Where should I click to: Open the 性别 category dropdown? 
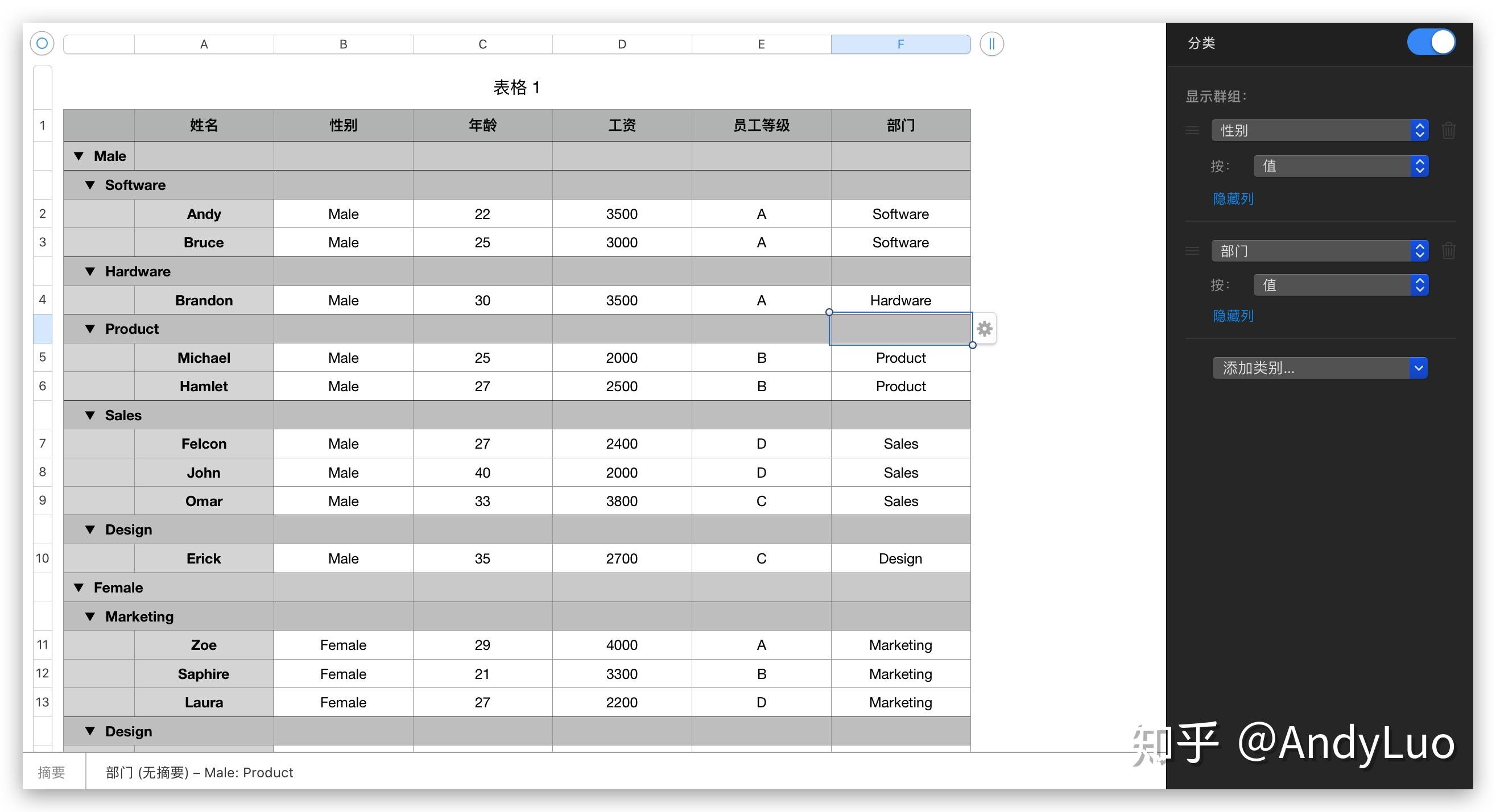1320,131
